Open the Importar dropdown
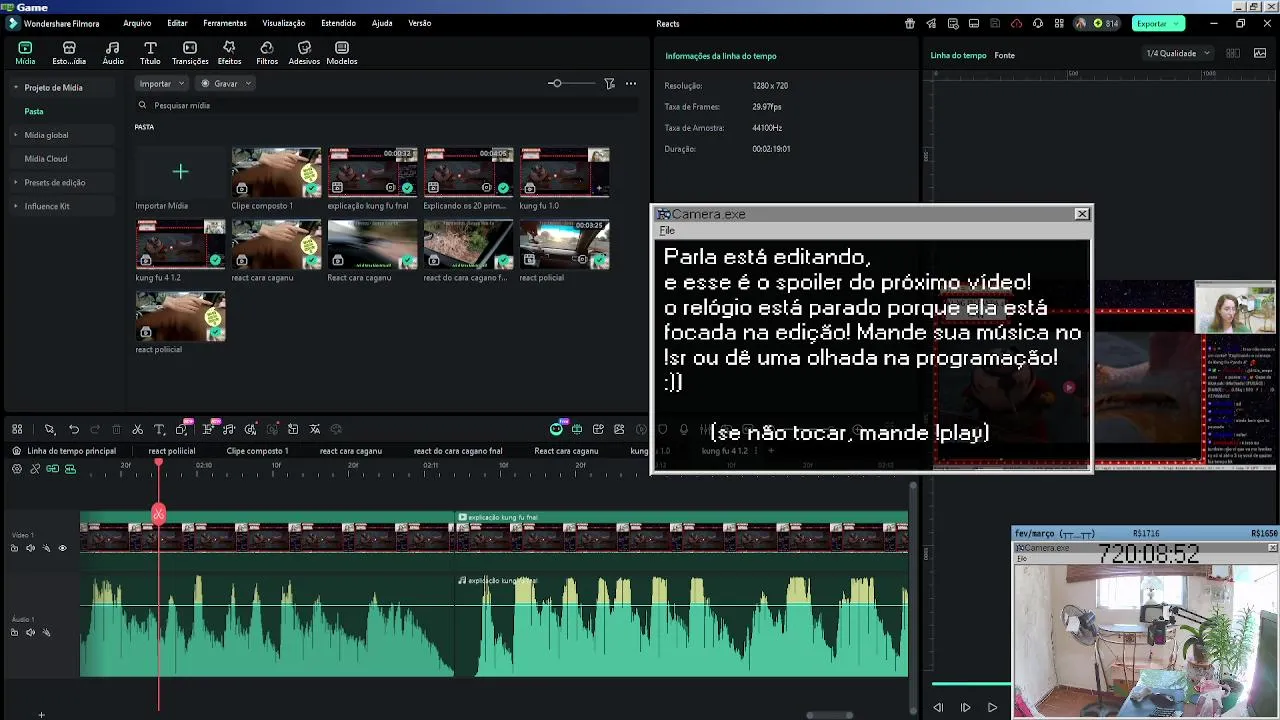Image resolution: width=1280 pixels, height=720 pixels. [x=162, y=84]
